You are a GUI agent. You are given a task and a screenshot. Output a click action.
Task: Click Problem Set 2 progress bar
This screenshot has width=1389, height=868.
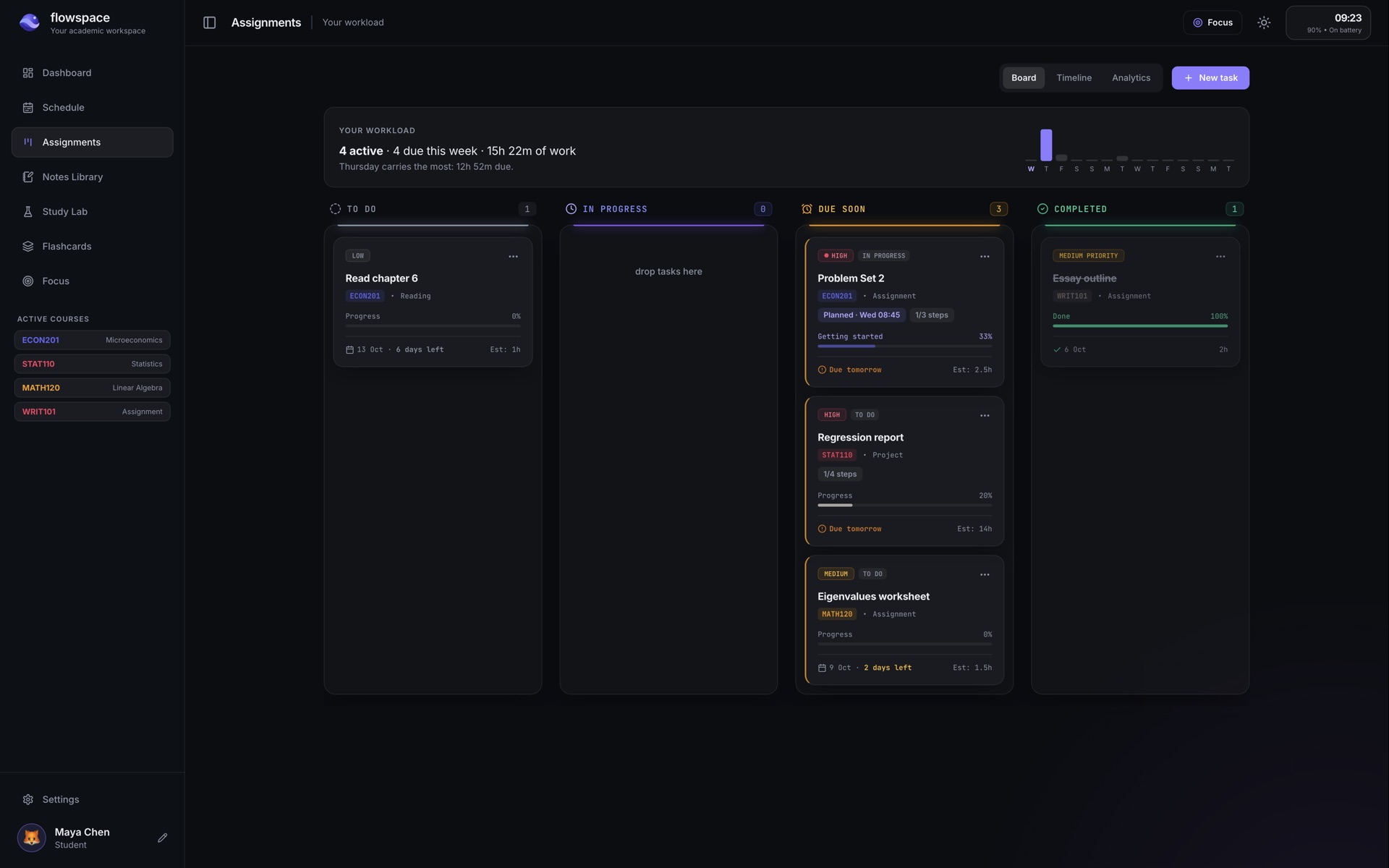coord(904,346)
